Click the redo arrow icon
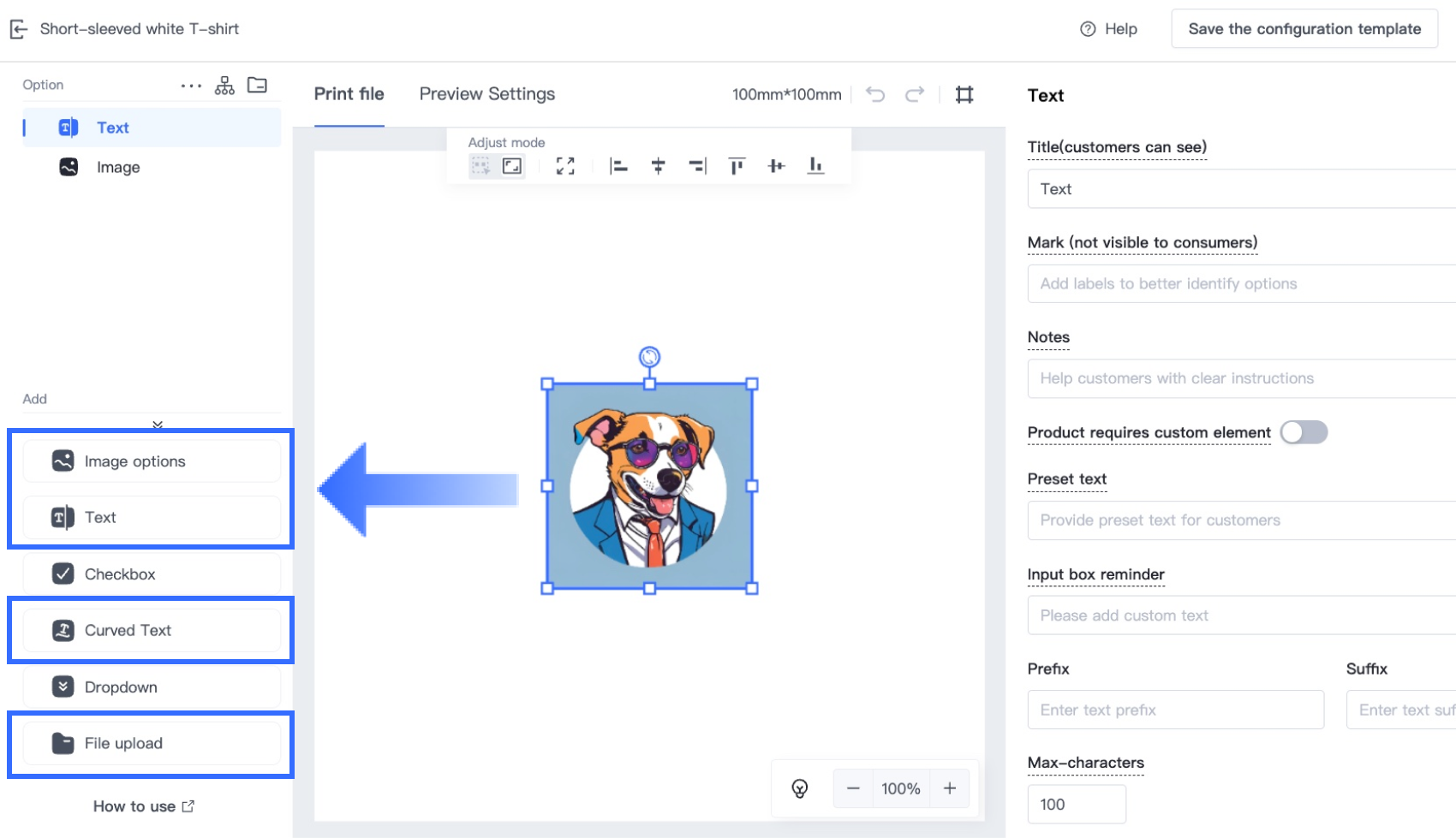The height and width of the screenshot is (838, 1456). point(915,94)
